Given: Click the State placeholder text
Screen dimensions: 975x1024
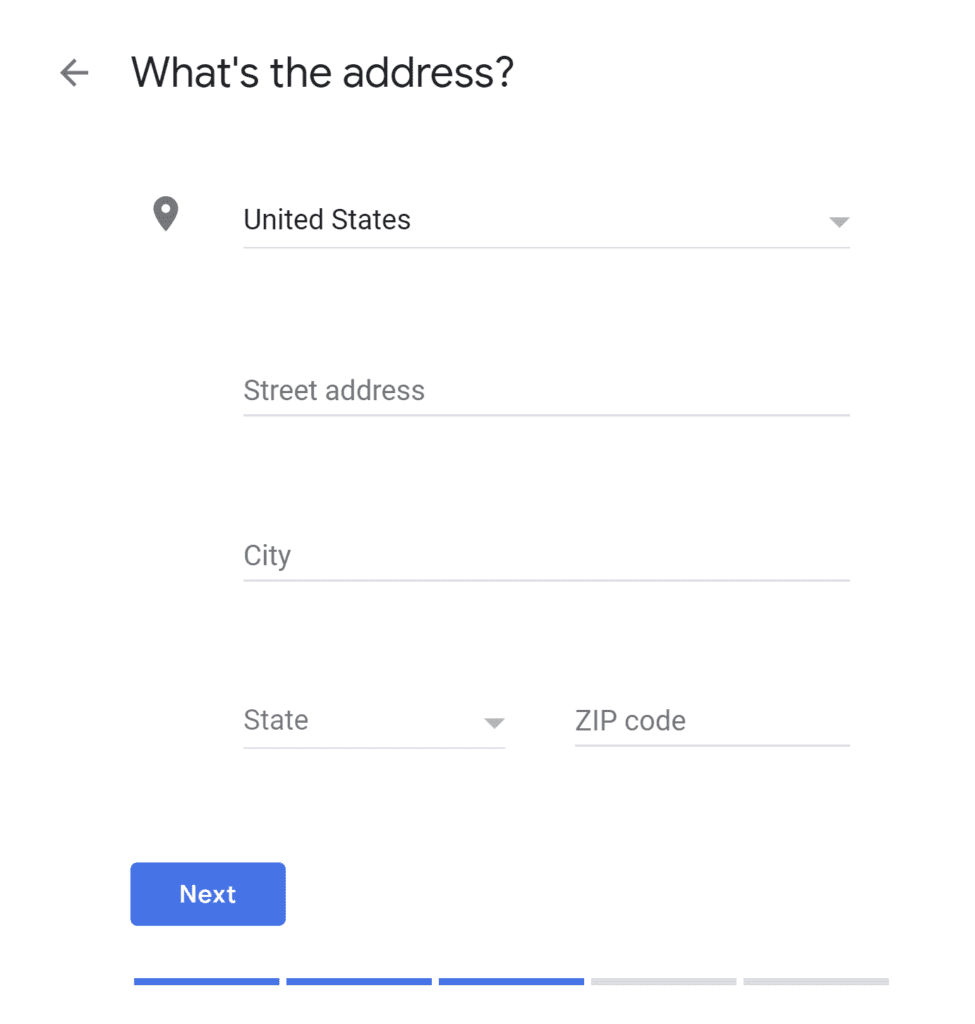Looking at the screenshot, I should tap(276, 720).
